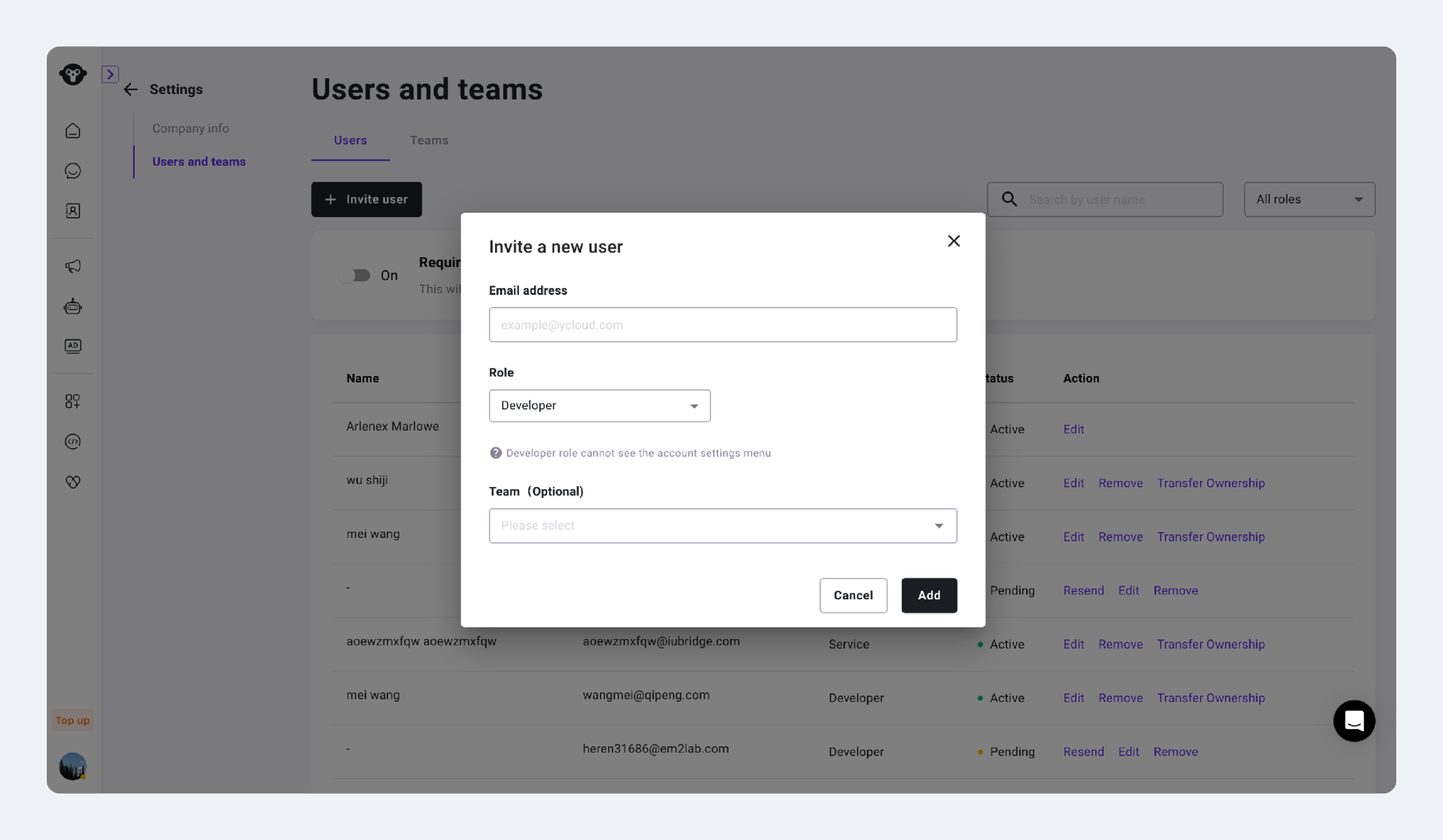The image size is (1443, 840).
Task: Open the campaigns megaphone icon
Action: pyautogui.click(x=73, y=266)
